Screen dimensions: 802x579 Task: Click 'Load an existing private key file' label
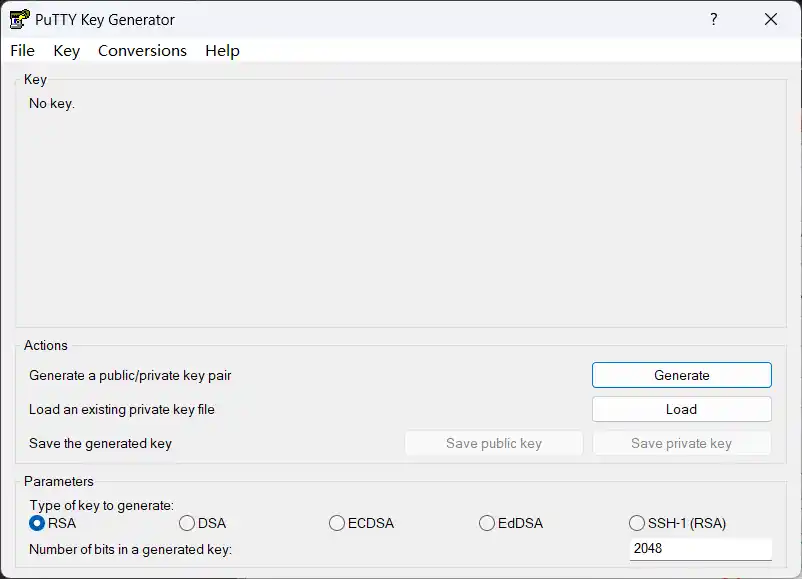point(122,410)
